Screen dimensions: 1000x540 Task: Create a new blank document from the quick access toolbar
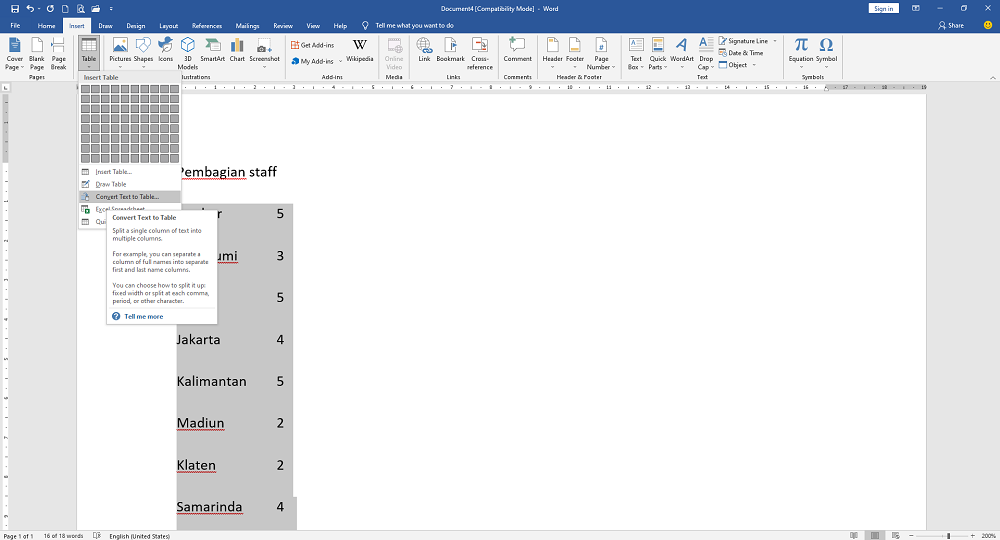point(65,9)
